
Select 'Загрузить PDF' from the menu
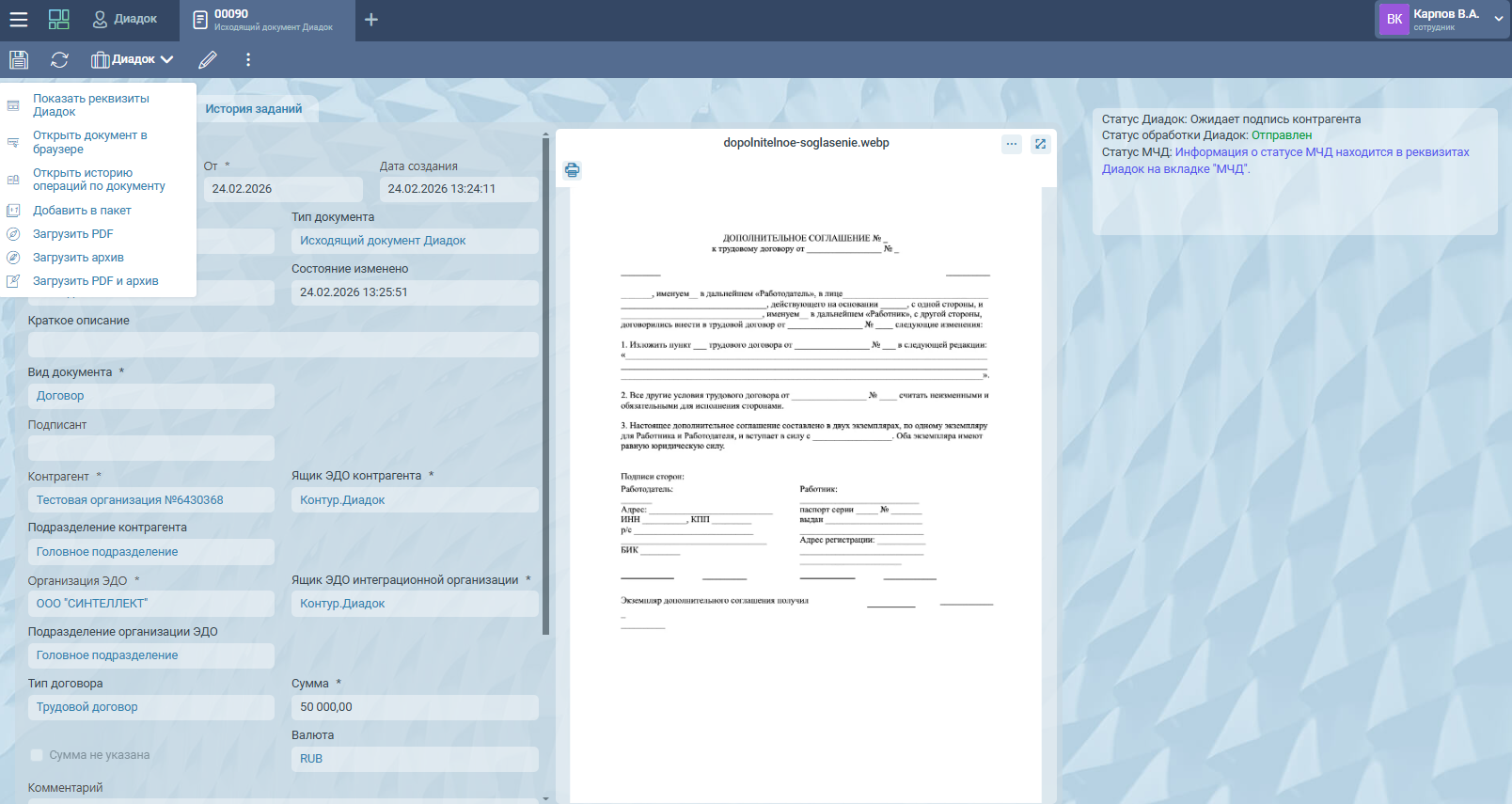72,234
